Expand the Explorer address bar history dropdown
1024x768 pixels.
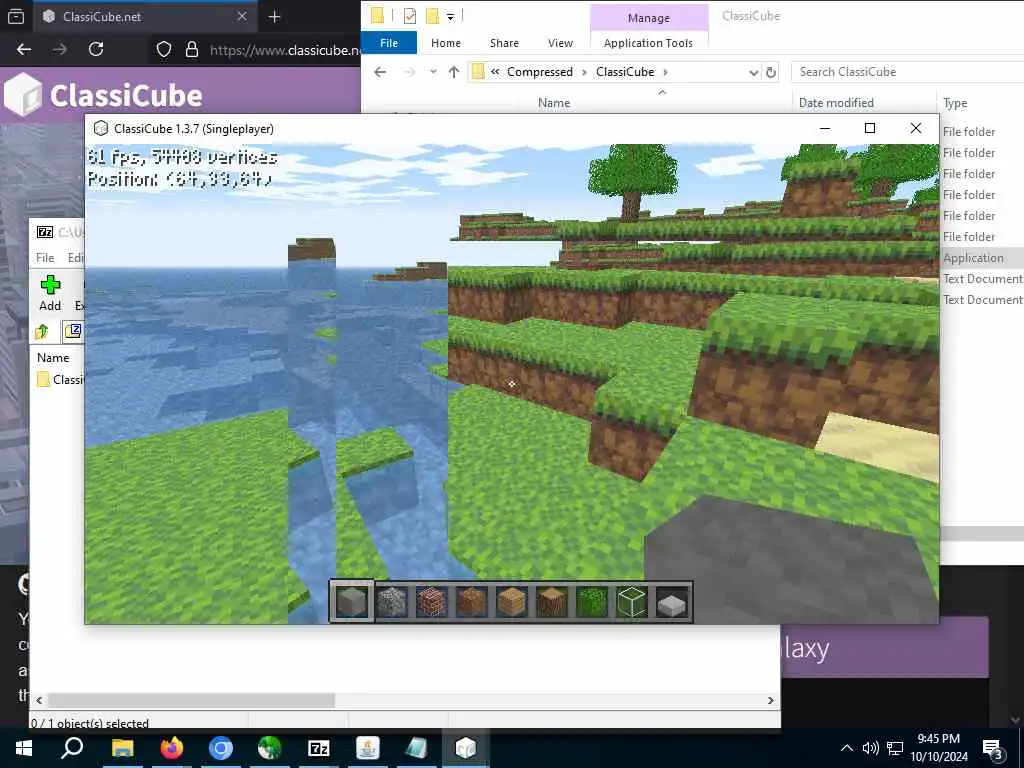tap(753, 72)
